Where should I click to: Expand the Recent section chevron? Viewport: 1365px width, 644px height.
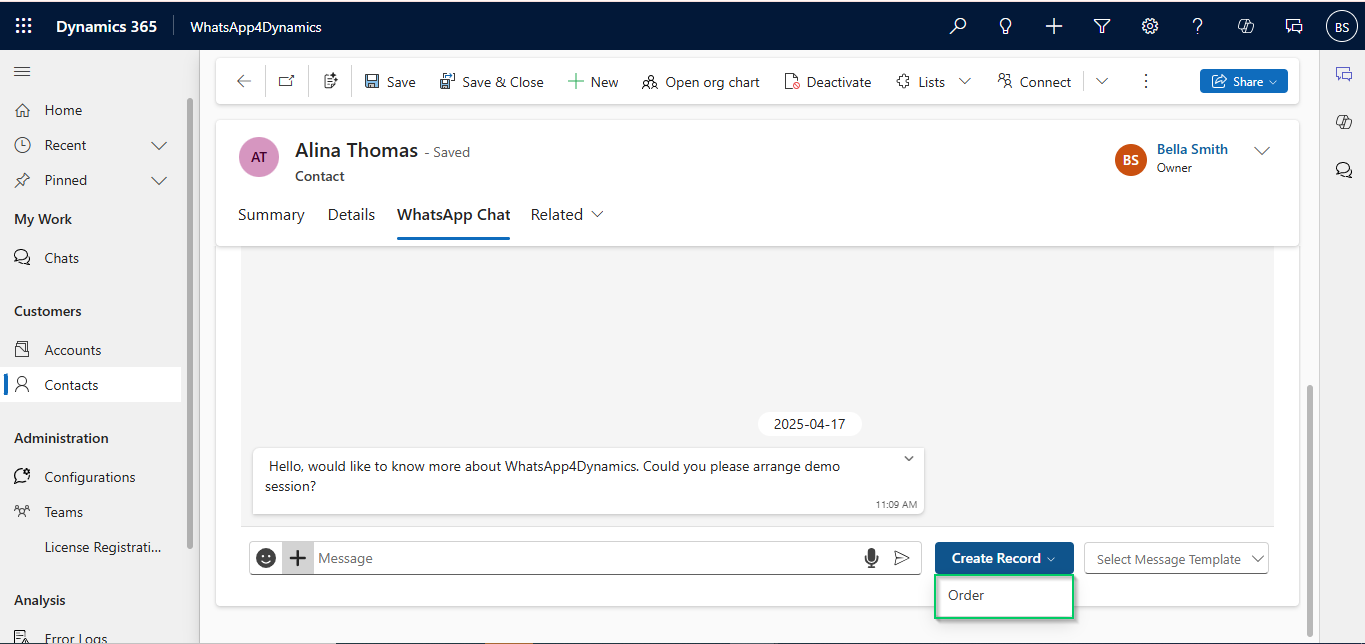159,146
